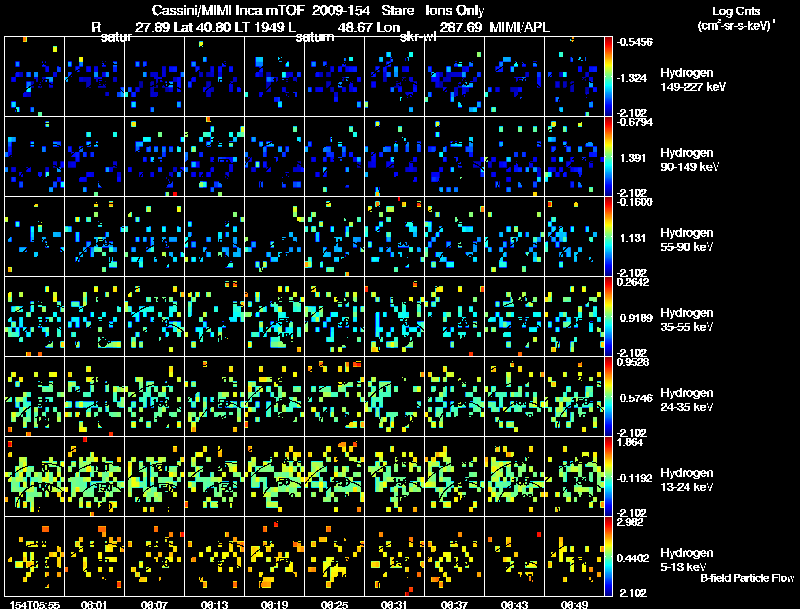Open the Hydrogen 13-24 keV panel at 06:01
This screenshot has width=800, height=609.
click(94, 476)
